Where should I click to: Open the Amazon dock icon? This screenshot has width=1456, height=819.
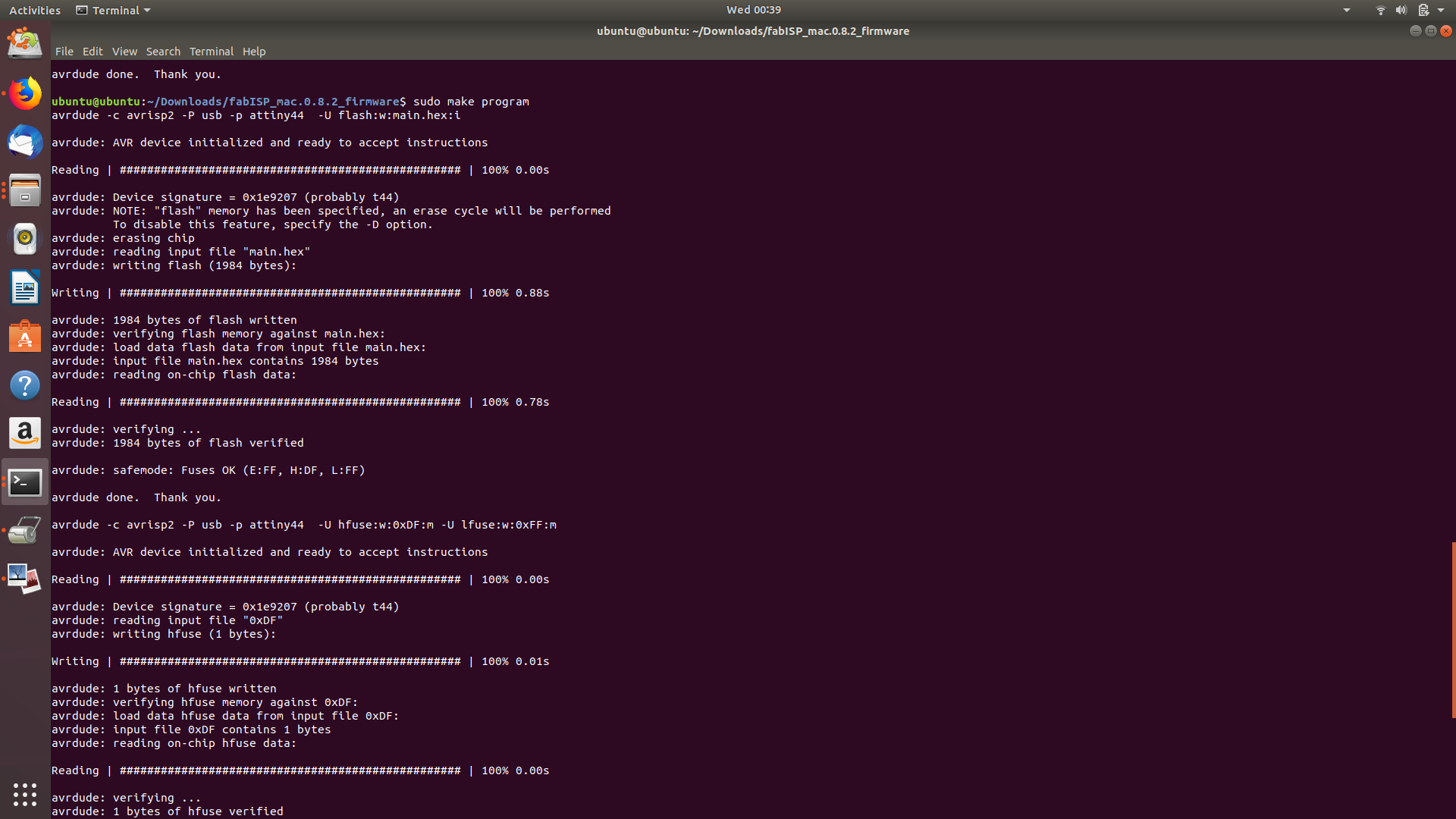coord(25,434)
